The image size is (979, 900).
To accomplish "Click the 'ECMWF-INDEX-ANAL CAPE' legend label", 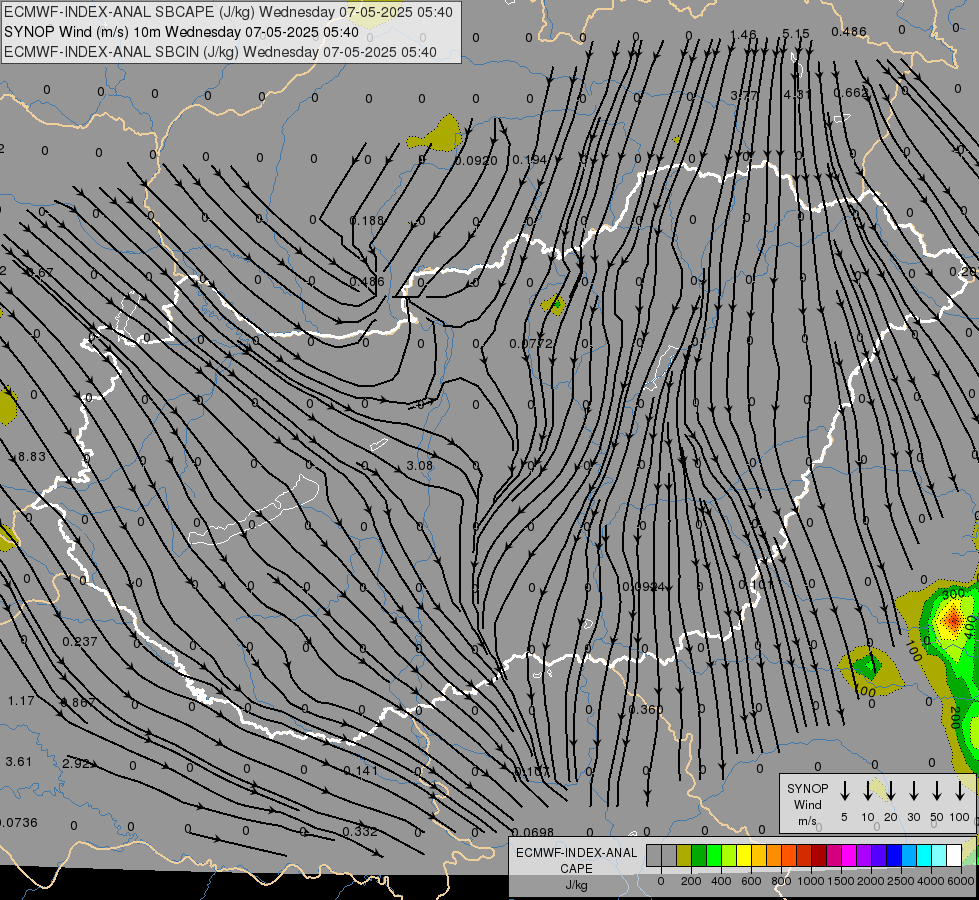I will [576, 861].
